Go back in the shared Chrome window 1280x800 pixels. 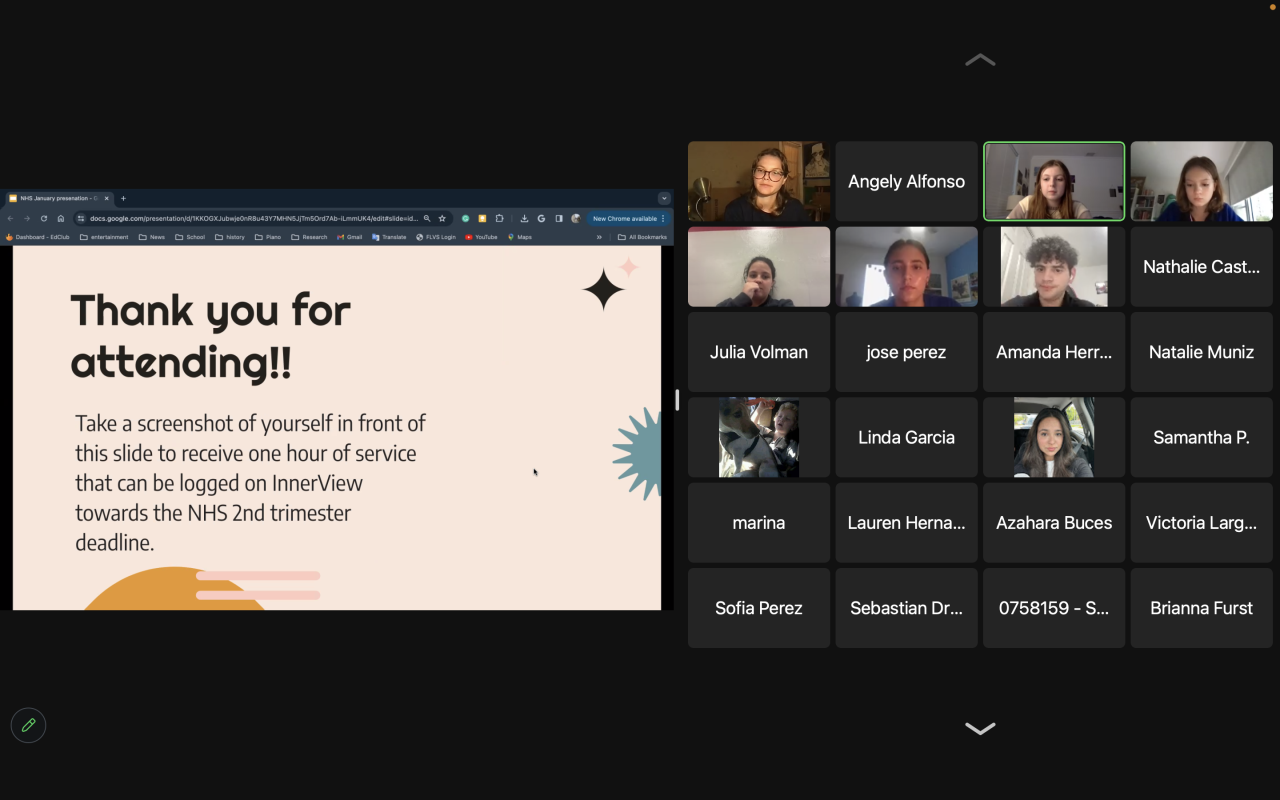pyautogui.click(x=10, y=218)
